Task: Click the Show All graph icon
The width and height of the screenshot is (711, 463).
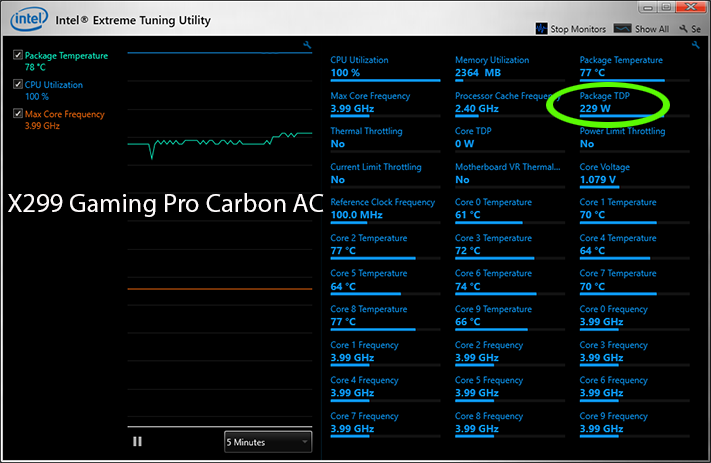Action: click(x=622, y=29)
